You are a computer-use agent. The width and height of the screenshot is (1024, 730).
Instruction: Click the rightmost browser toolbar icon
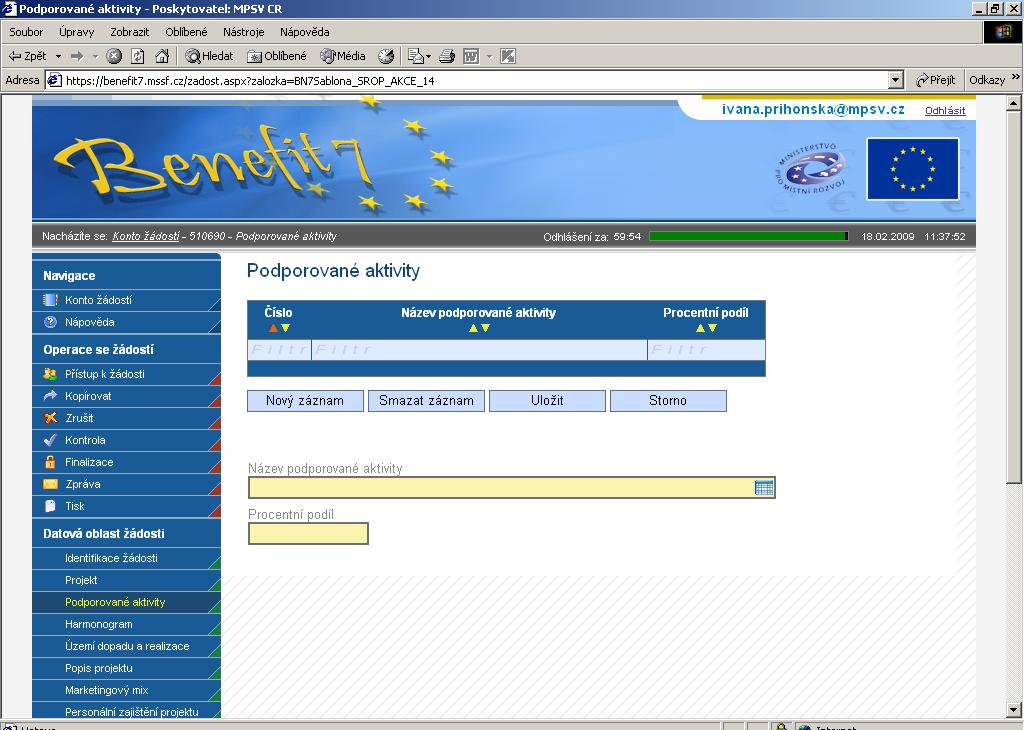[507, 56]
